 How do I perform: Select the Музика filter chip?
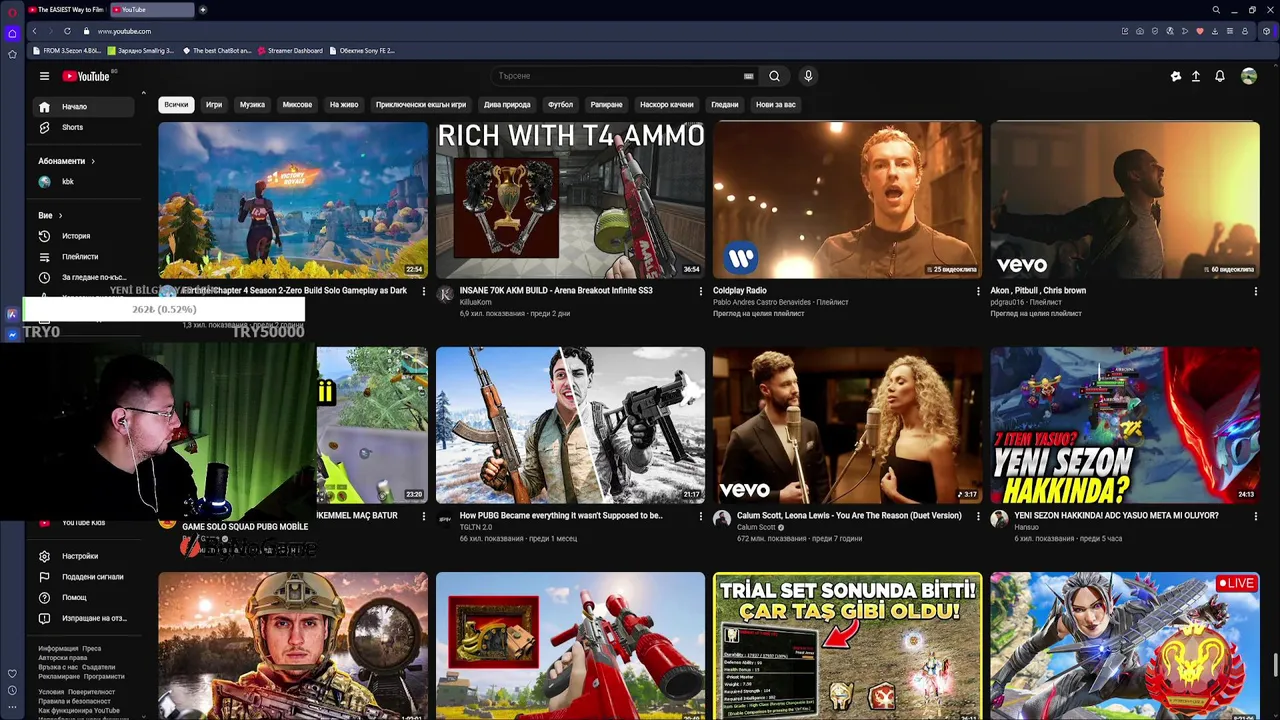(252, 104)
